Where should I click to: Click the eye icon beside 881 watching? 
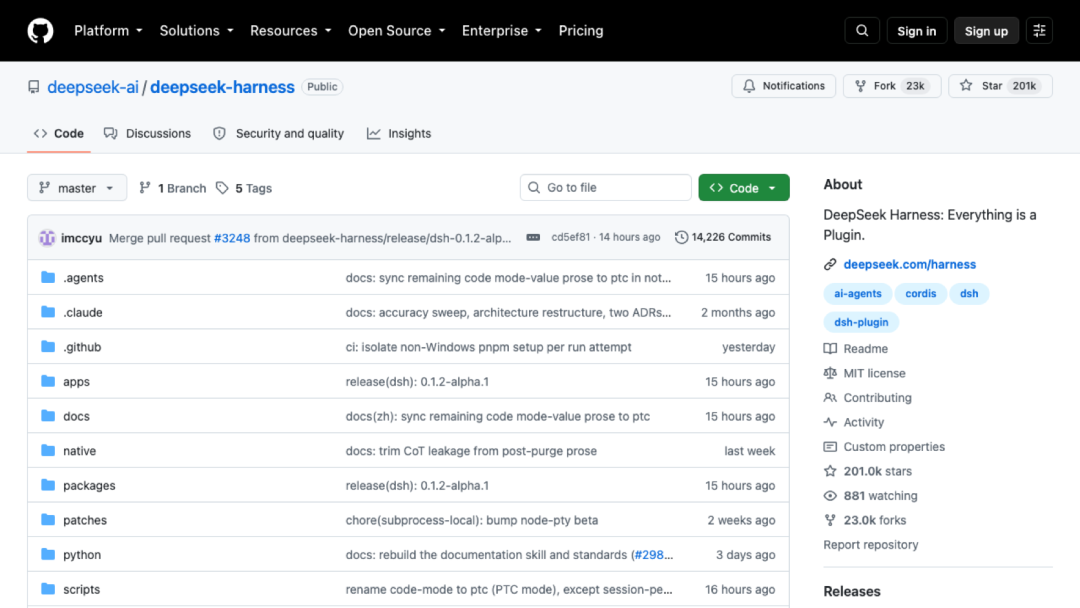(x=830, y=496)
